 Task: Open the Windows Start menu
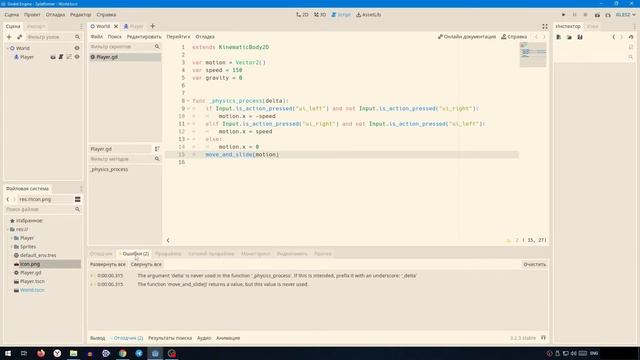8,353
